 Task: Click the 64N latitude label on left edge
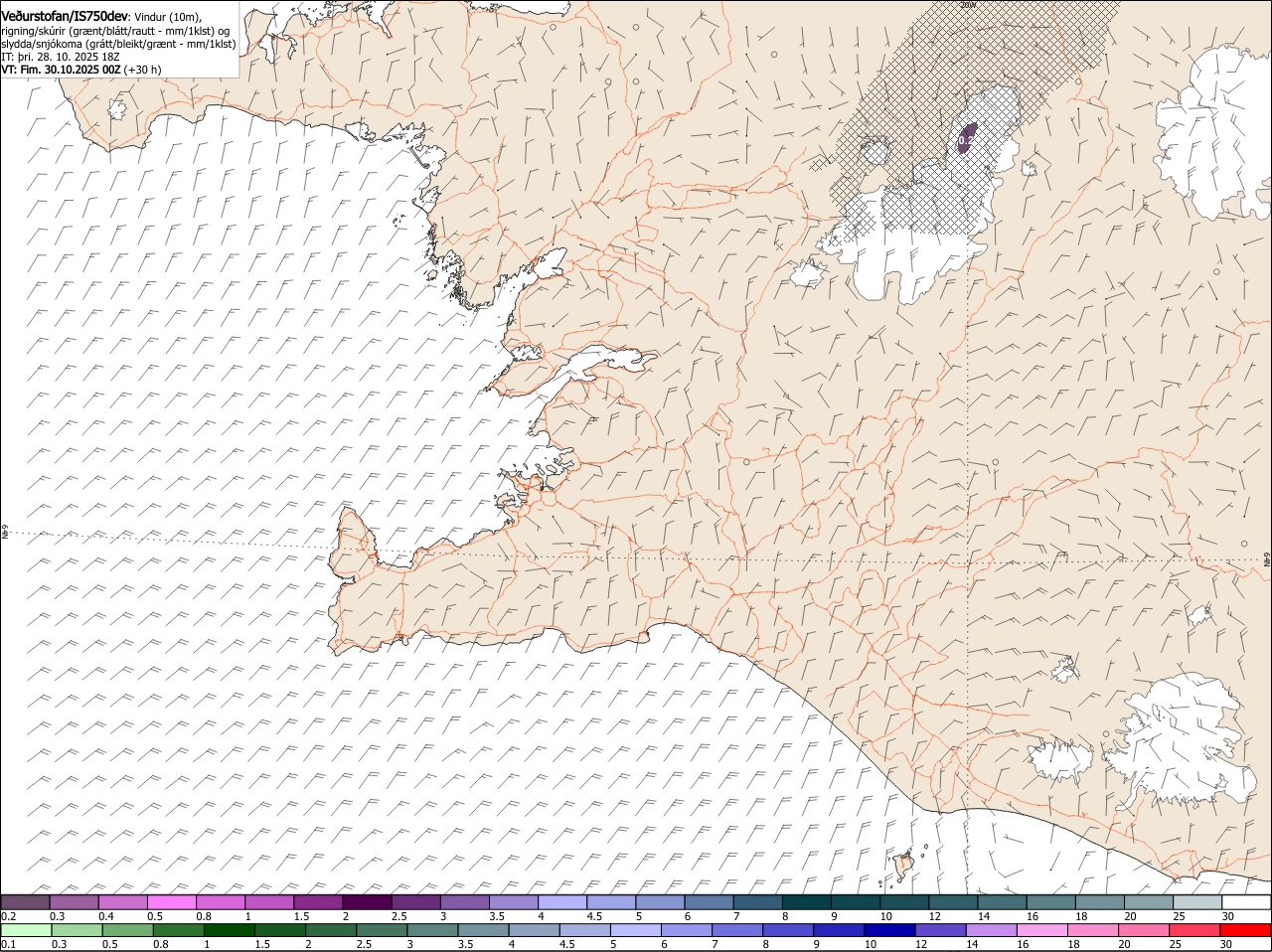[5, 533]
